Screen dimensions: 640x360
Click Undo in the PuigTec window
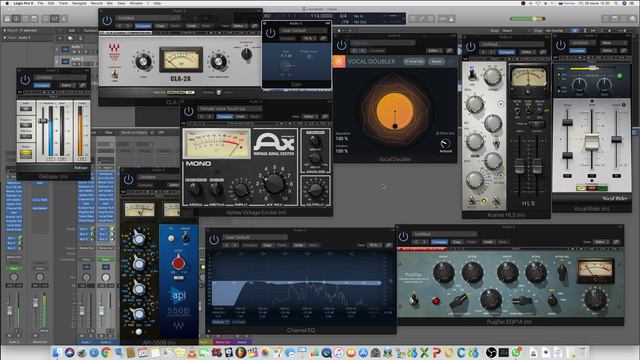click(488, 242)
